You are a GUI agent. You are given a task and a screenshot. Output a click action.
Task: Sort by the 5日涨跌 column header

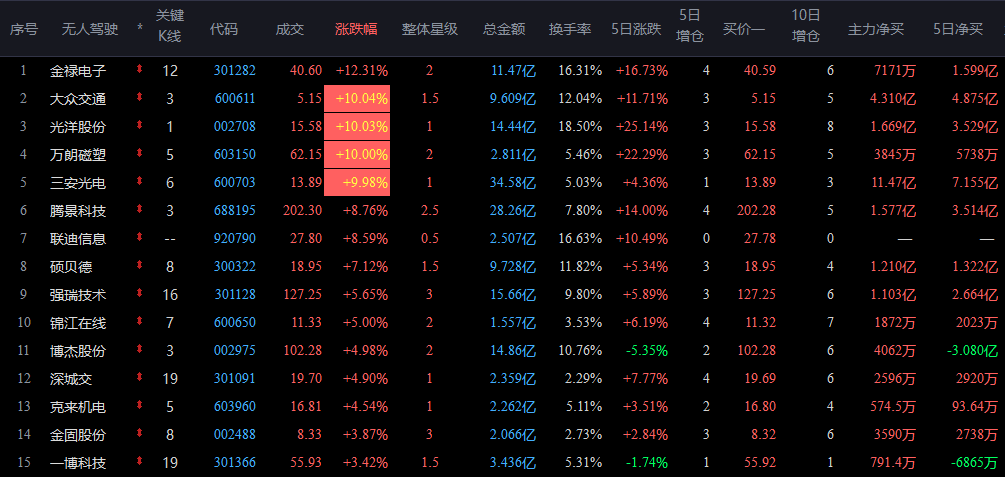pos(636,29)
